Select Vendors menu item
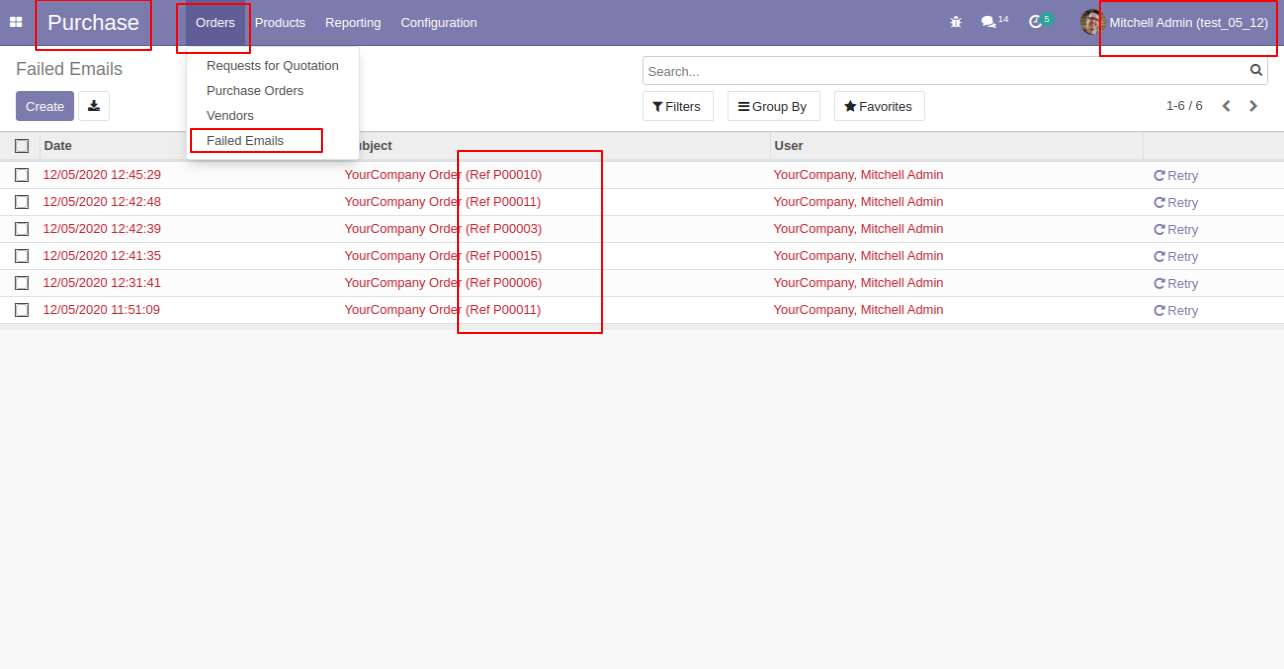 pyautogui.click(x=272, y=115)
